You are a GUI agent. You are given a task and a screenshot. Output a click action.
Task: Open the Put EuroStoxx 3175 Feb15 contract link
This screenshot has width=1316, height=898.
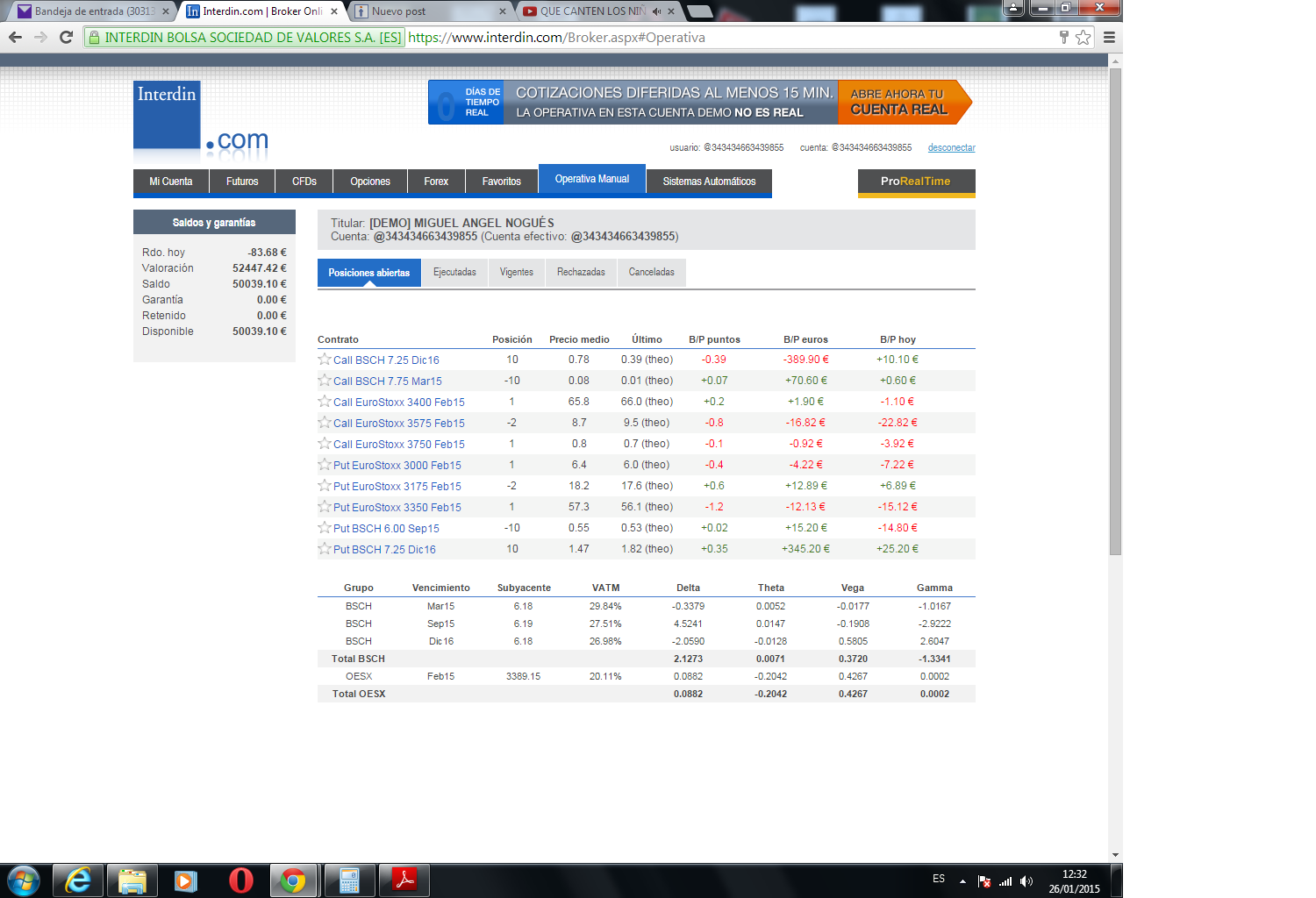397,487
